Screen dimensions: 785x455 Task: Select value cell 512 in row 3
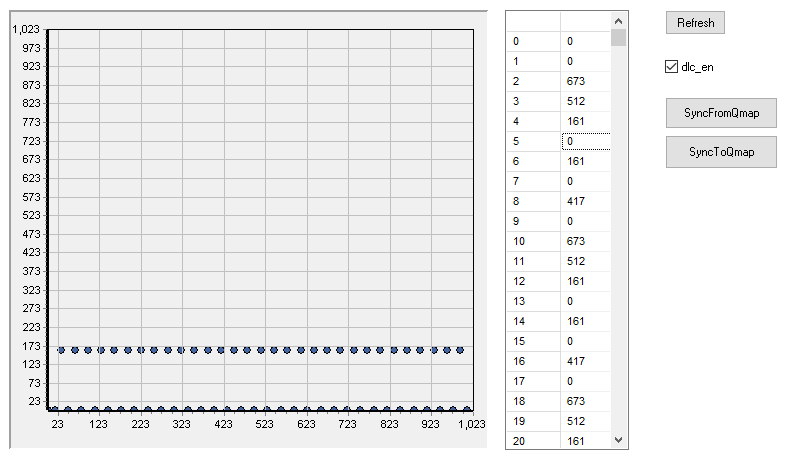tap(586, 101)
